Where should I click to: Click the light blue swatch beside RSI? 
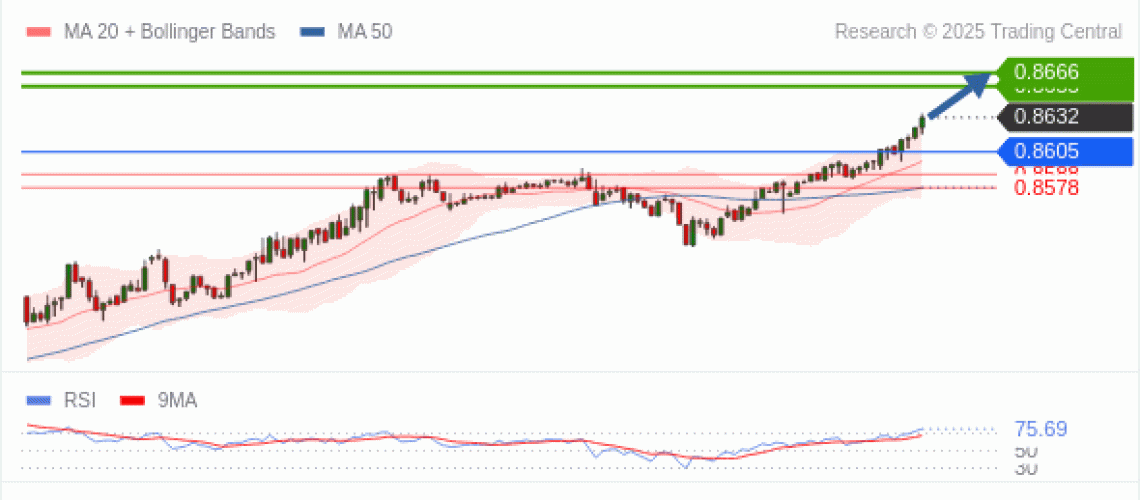pyautogui.click(x=39, y=400)
